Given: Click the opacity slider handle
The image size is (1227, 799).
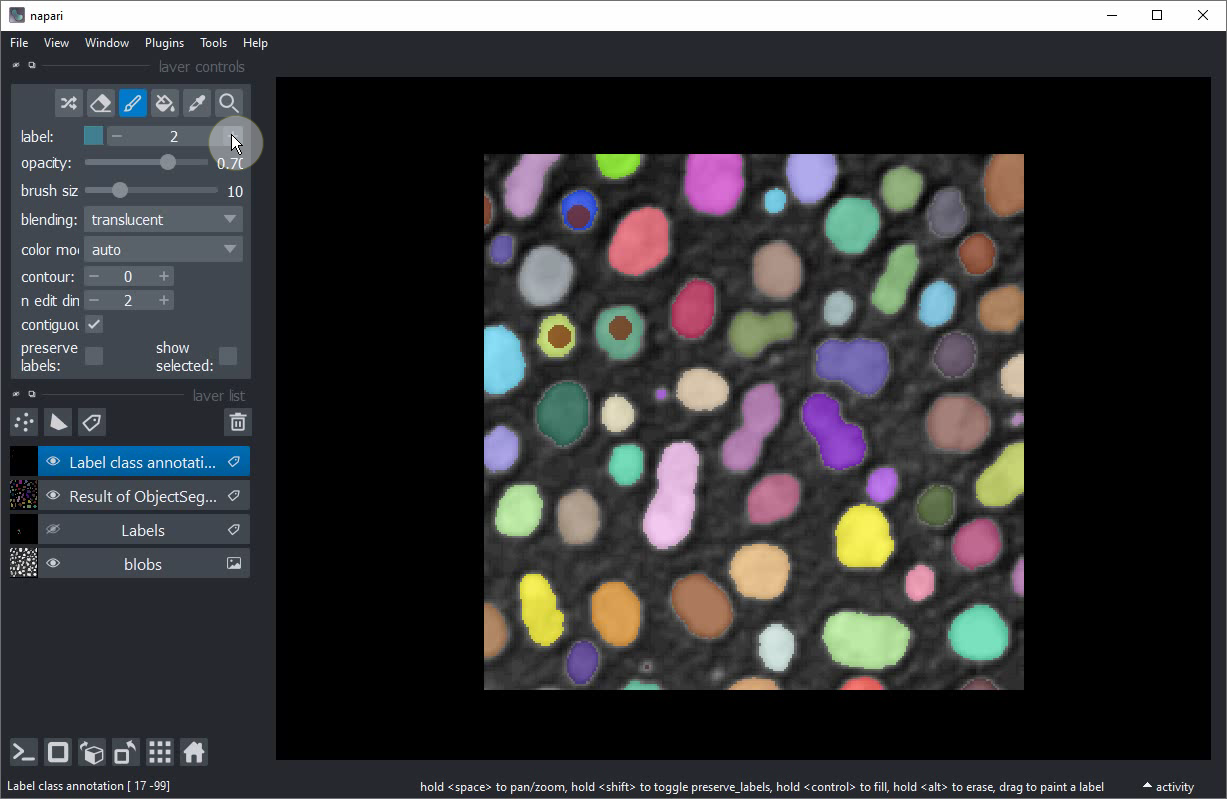Looking at the screenshot, I should click(x=168, y=162).
